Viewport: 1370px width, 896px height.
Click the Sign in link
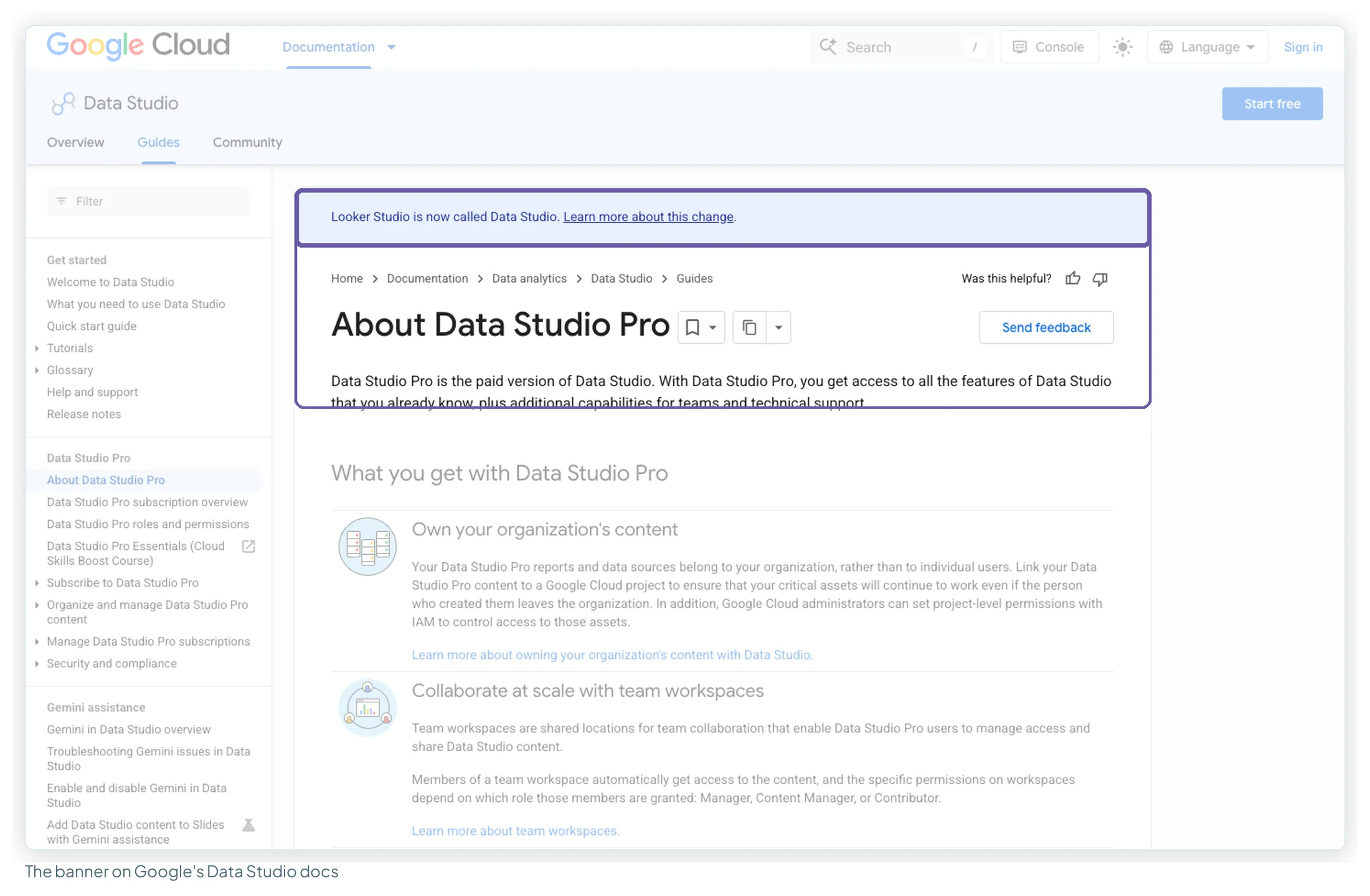1303,47
